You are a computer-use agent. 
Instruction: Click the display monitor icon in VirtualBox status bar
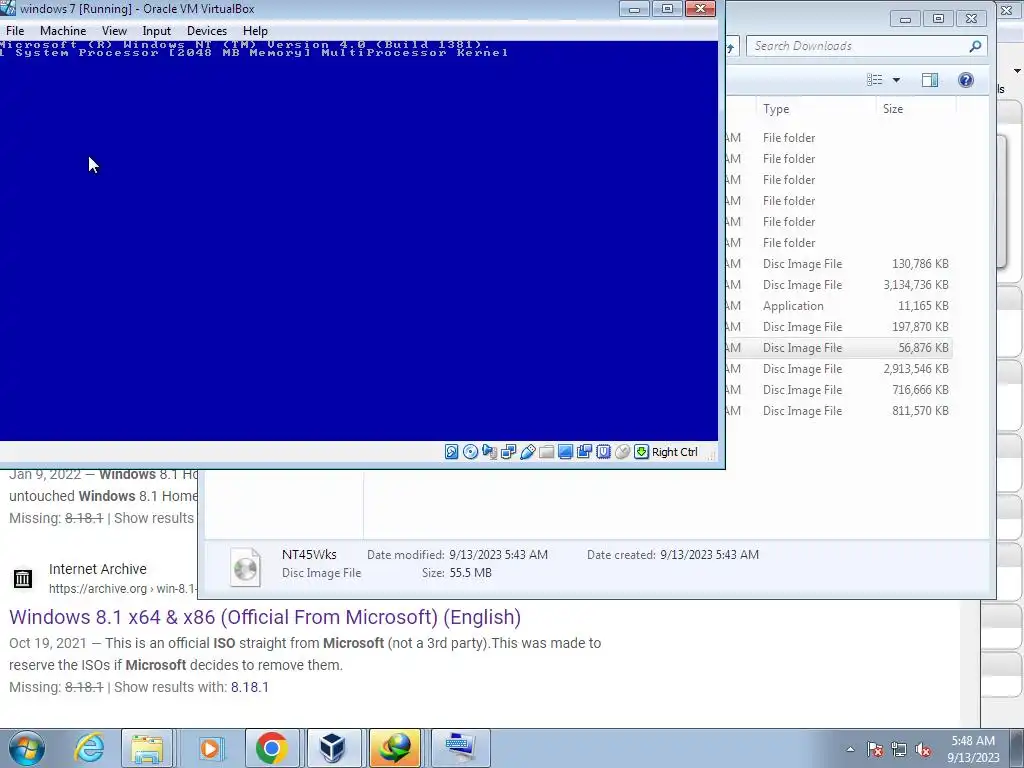pos(566,452)
